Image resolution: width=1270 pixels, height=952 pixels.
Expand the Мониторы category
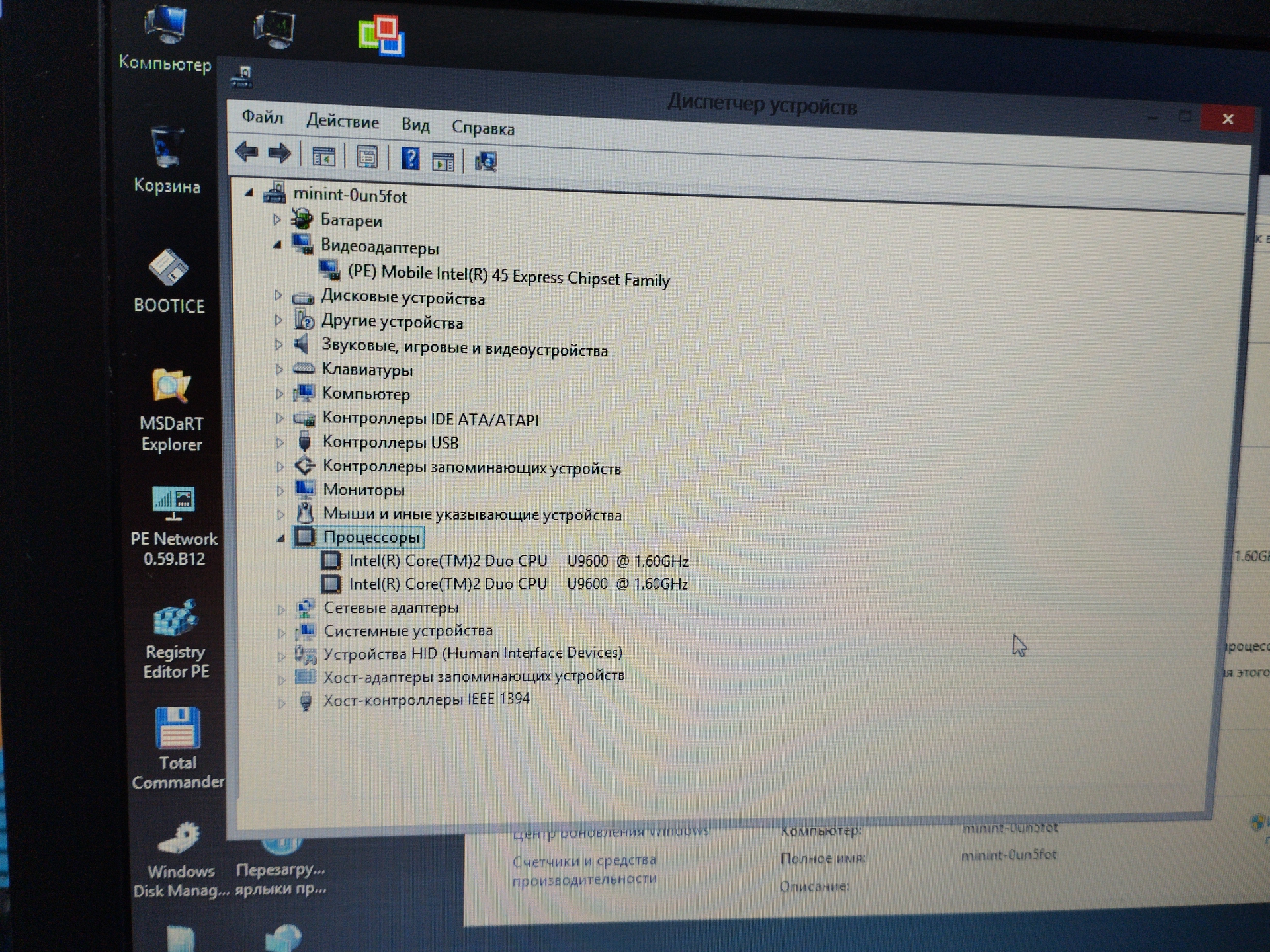(x=280, y=491)
